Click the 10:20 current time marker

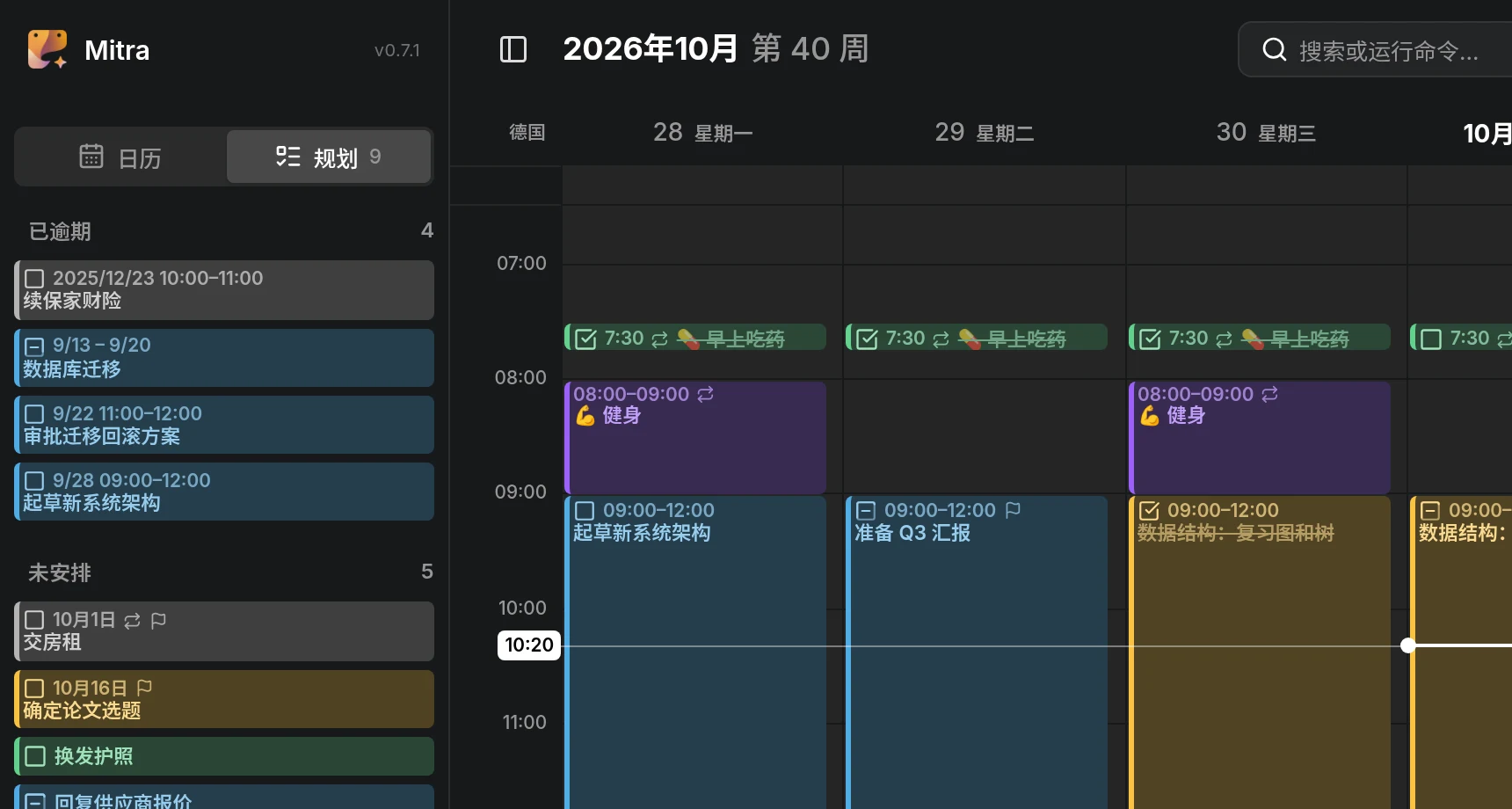[x=529, y=645]
